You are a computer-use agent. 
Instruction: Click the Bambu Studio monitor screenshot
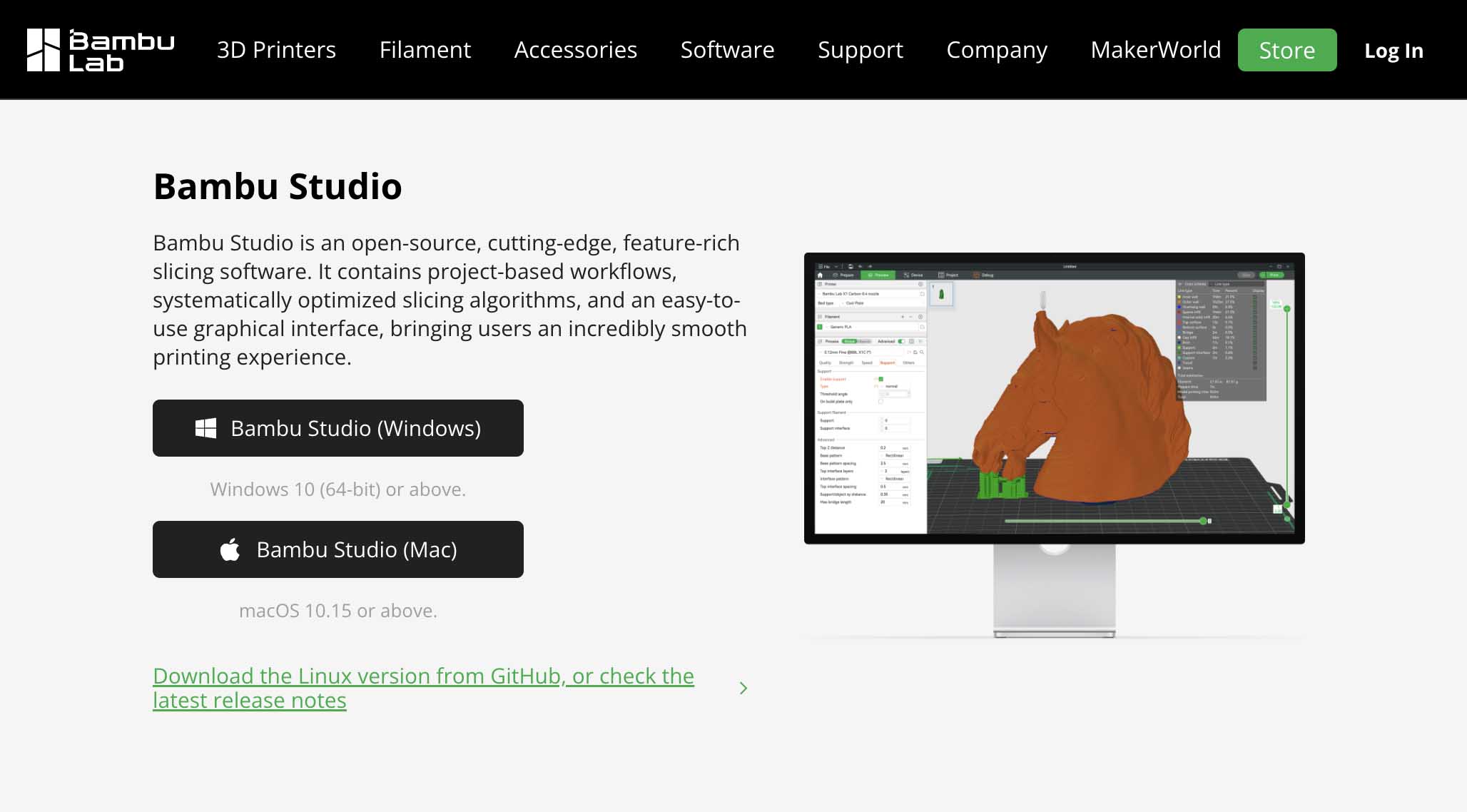click(1055, 446)
